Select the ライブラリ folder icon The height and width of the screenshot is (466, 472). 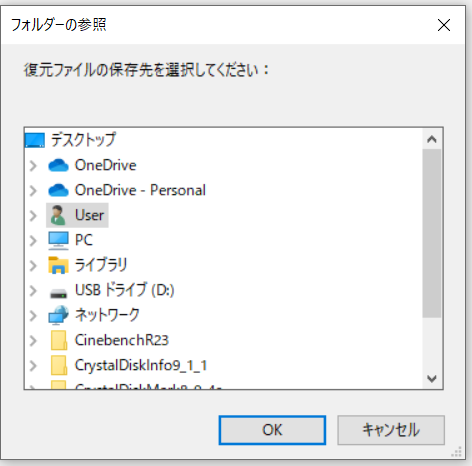click(58, 265)
